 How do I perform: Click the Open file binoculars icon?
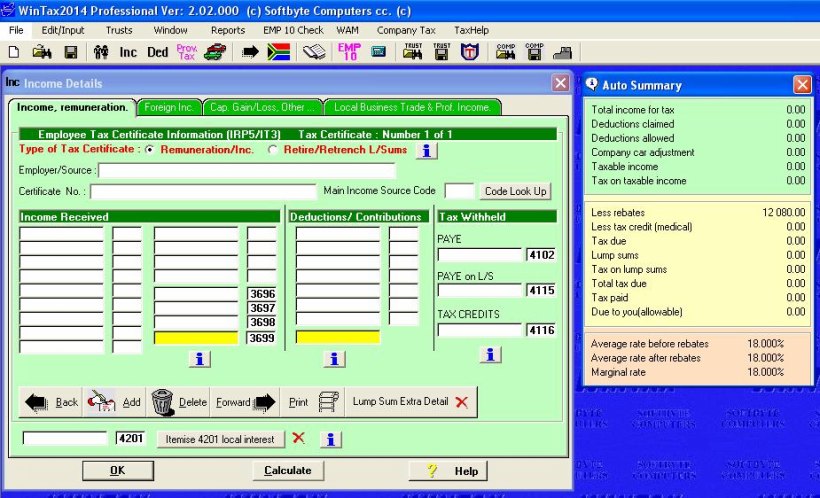tap(42, 52)
